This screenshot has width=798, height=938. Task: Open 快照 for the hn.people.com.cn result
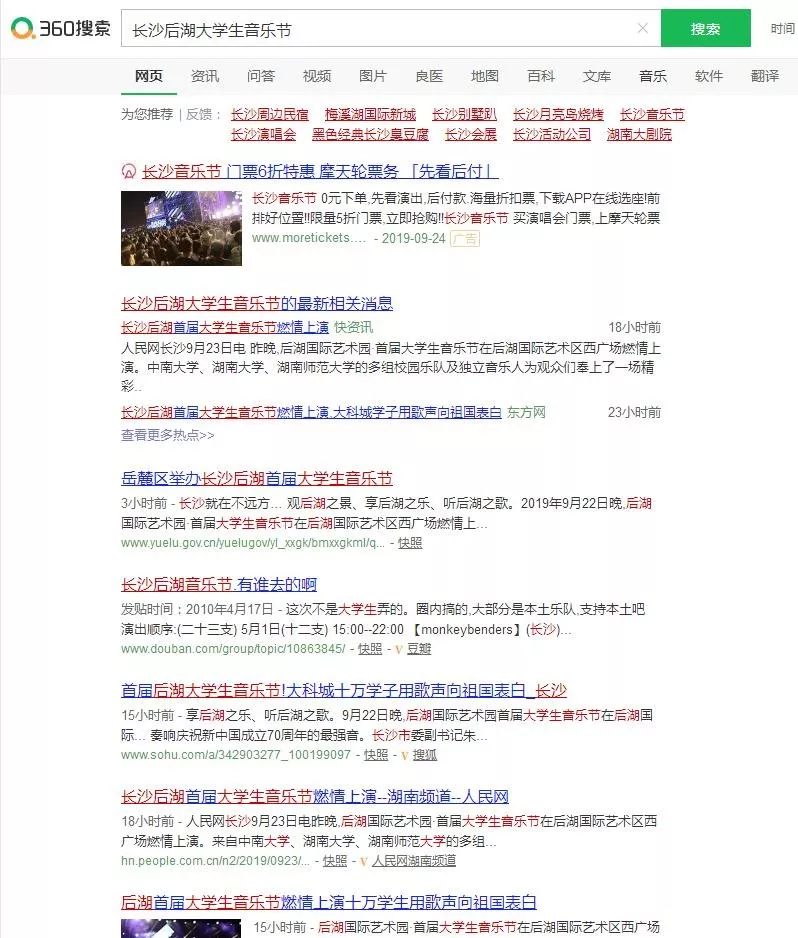[x=334, y=860]
